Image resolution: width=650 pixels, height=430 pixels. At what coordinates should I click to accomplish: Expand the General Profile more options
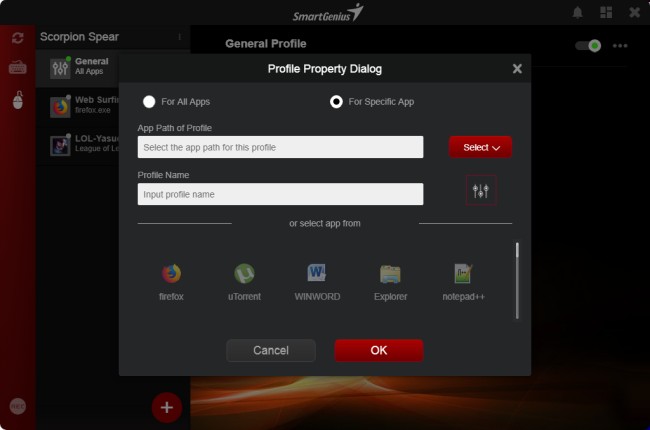(620, 45)
